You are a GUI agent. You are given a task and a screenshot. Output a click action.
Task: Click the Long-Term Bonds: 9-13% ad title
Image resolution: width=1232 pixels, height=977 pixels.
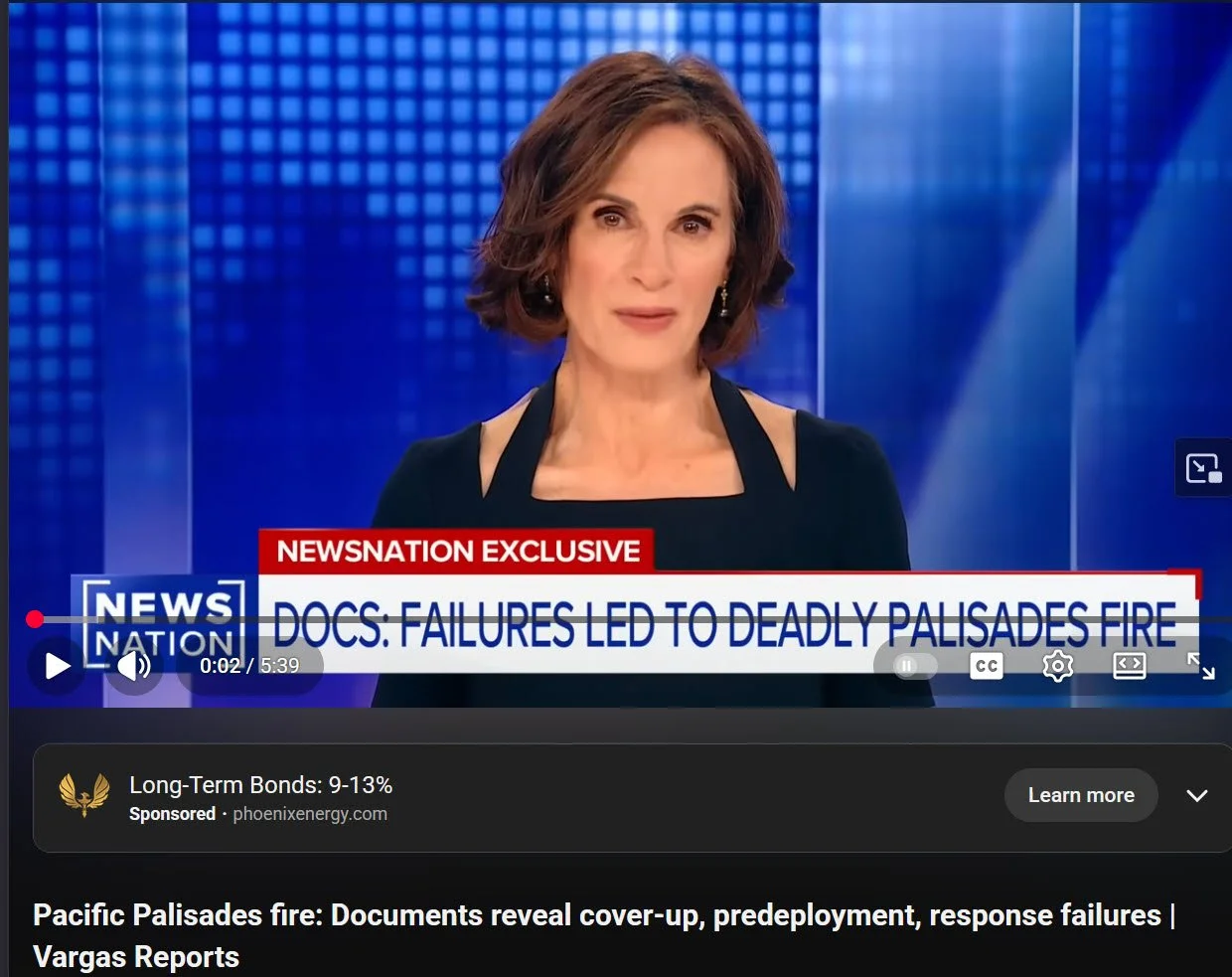[260, 785]
